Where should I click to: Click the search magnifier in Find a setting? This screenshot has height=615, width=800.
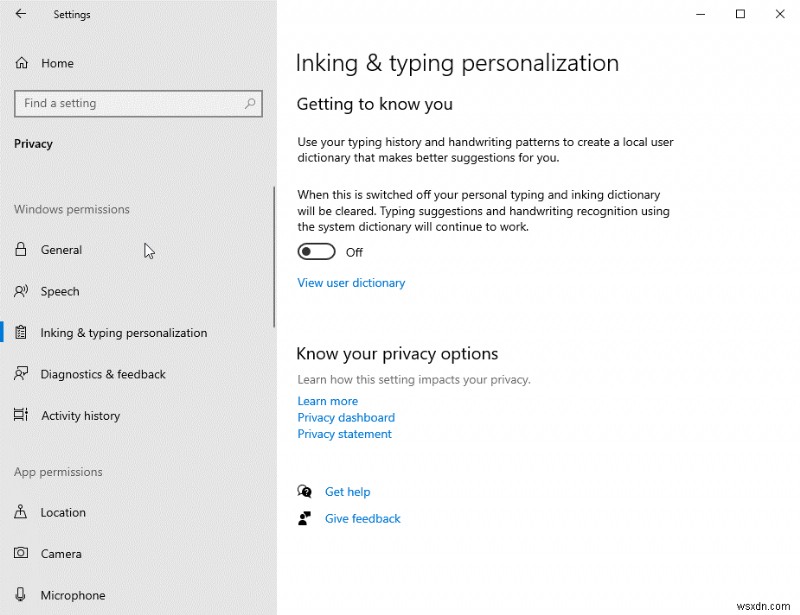(251, 103)
